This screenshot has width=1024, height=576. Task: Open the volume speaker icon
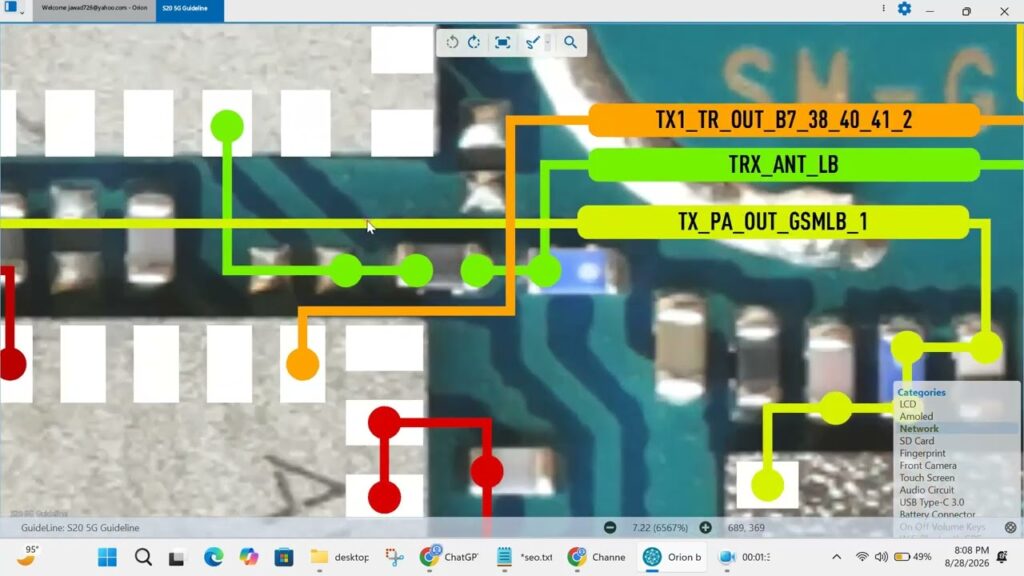(881, 557)
